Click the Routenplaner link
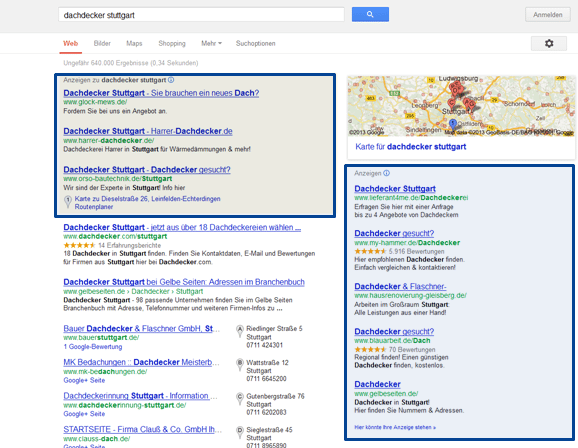 (94, 207)
